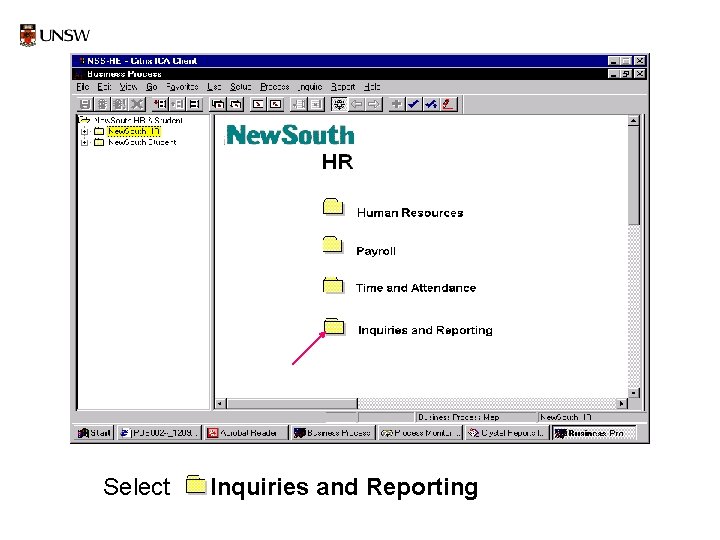Click the Save diskette toolbar icon

click(x=84, y=104)
